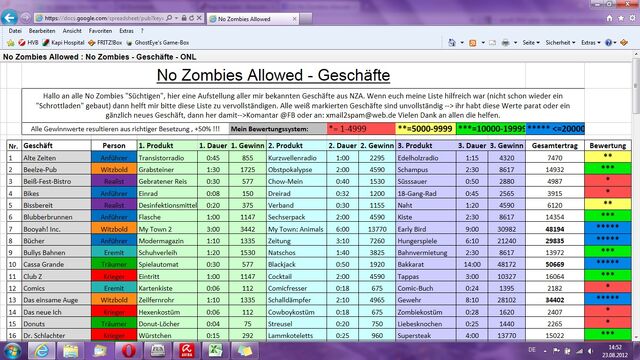Open the Opera browser taskbar icon
Viewport: 640px width, 360px height.
pos(128,351)
